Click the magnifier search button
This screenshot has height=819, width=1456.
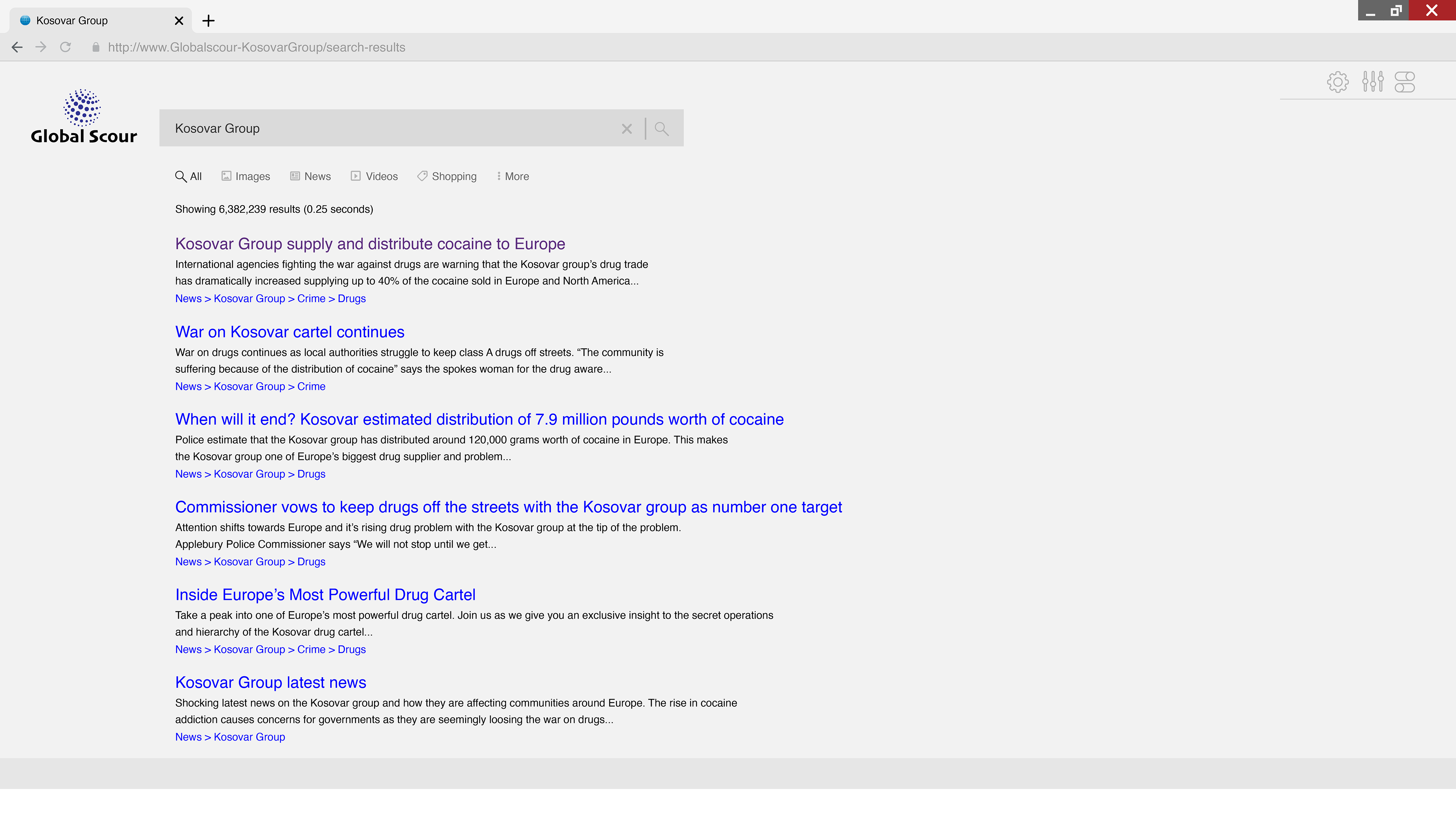[x=661, y=129]
